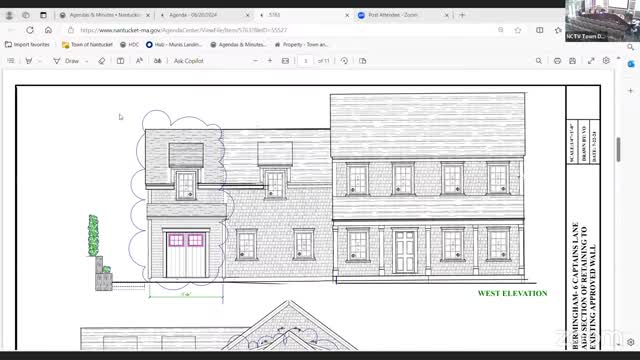The height and width of the screenshot is (360, 640).
Task: Open the workspaces icon beside profile
Action: point(26,15)
